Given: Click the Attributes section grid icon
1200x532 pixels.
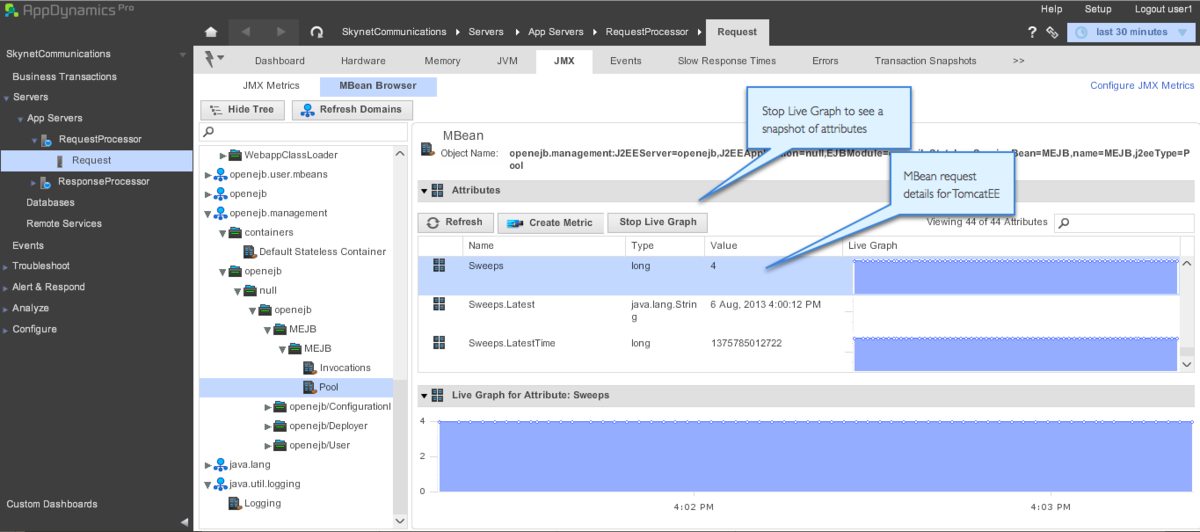Looking at the screenshot, I should 438,190.
